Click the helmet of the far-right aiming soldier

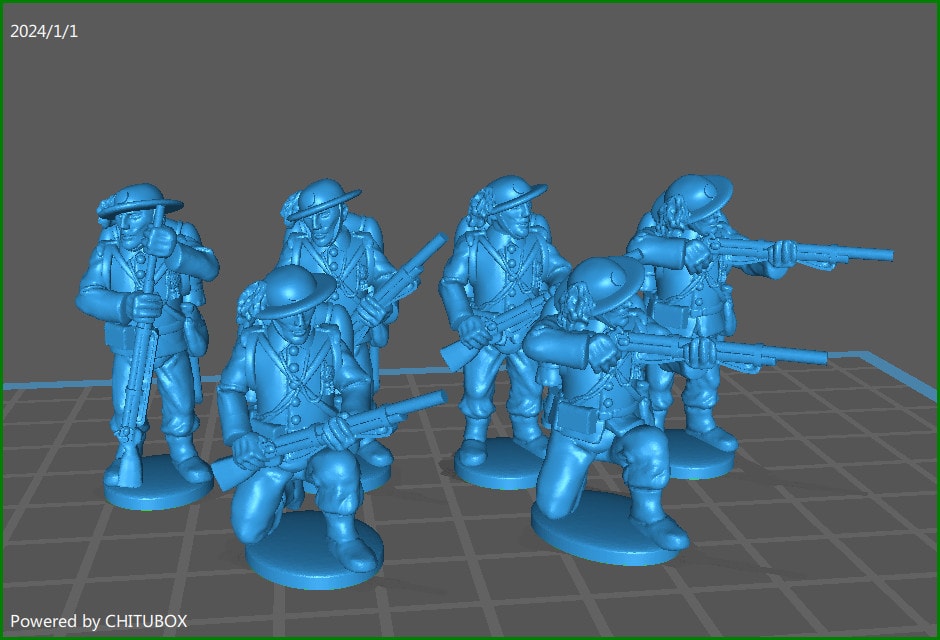700,195
